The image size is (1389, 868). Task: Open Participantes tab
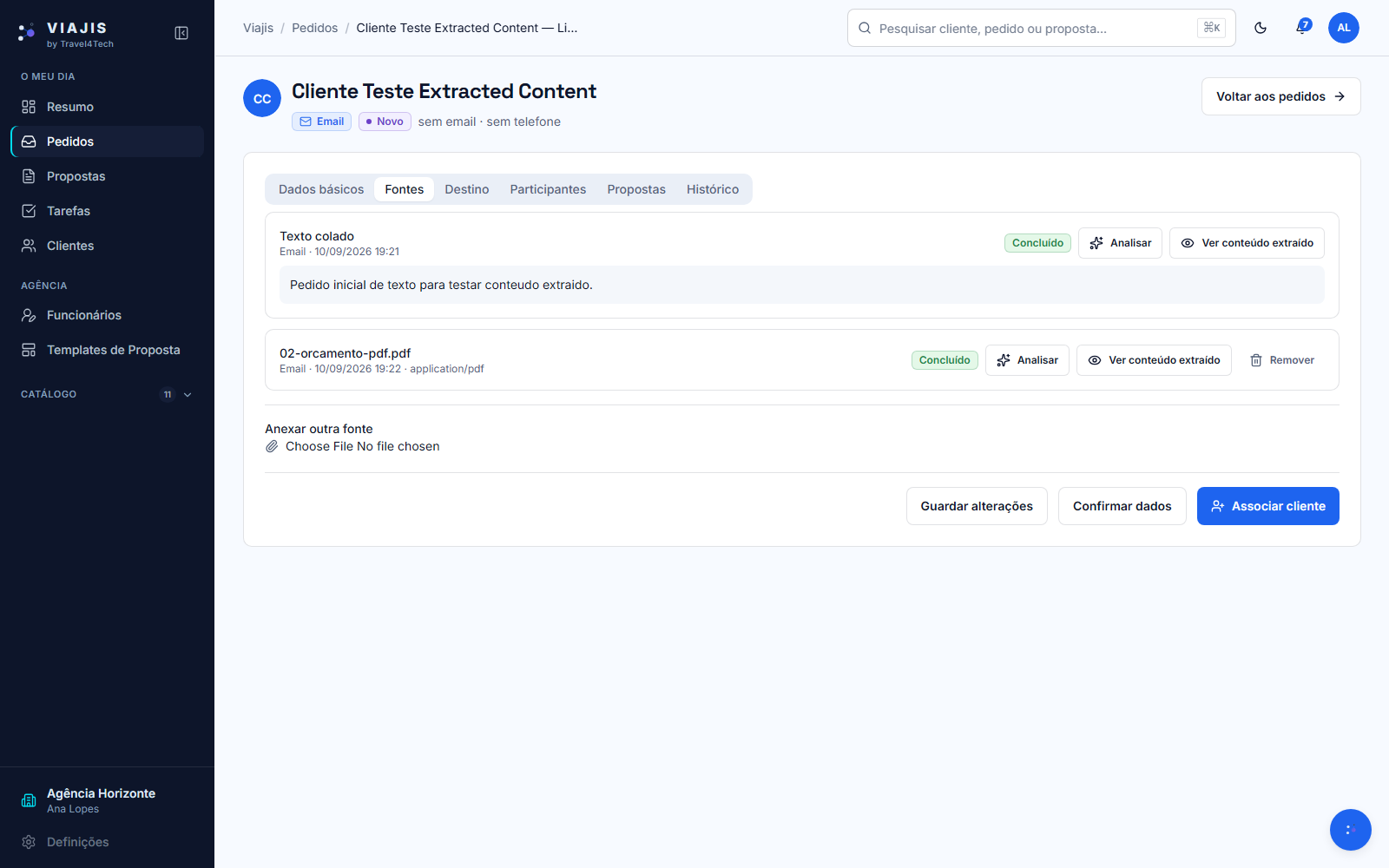[548, 189]
